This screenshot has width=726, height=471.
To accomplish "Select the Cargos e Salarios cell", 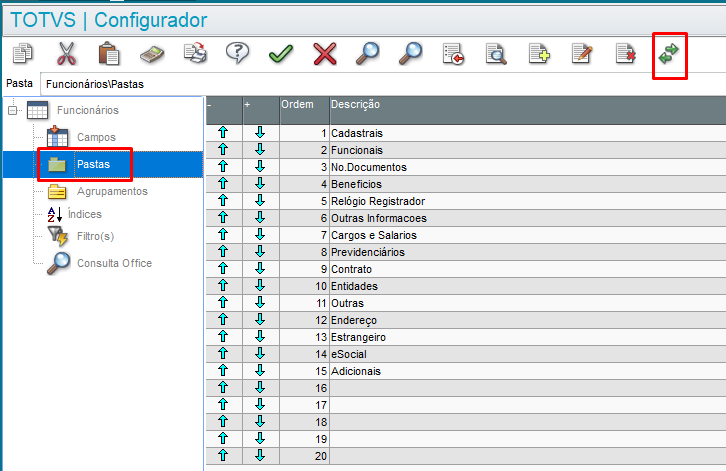I will pos(528,235).
